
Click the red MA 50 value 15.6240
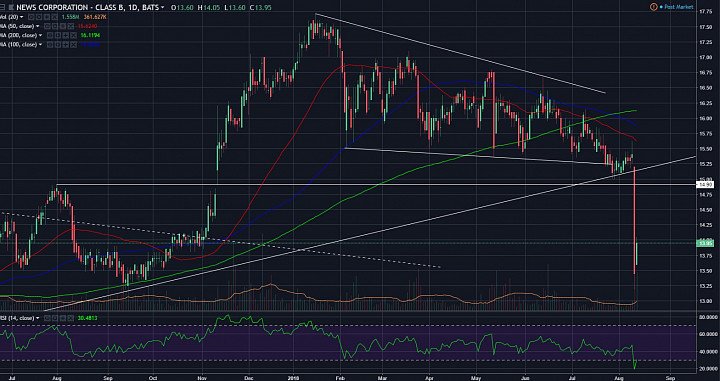click(87, 26)
